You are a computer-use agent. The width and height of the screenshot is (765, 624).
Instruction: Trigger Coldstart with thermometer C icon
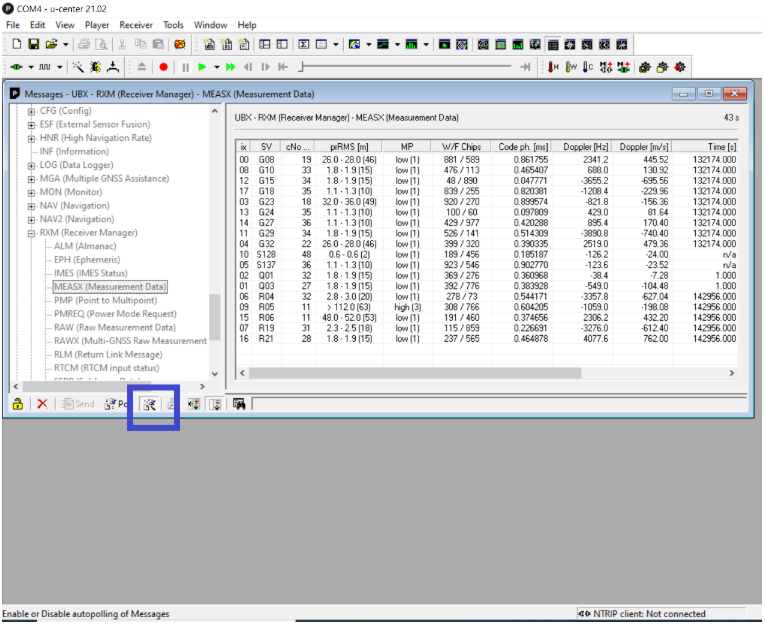pos(588,67)
